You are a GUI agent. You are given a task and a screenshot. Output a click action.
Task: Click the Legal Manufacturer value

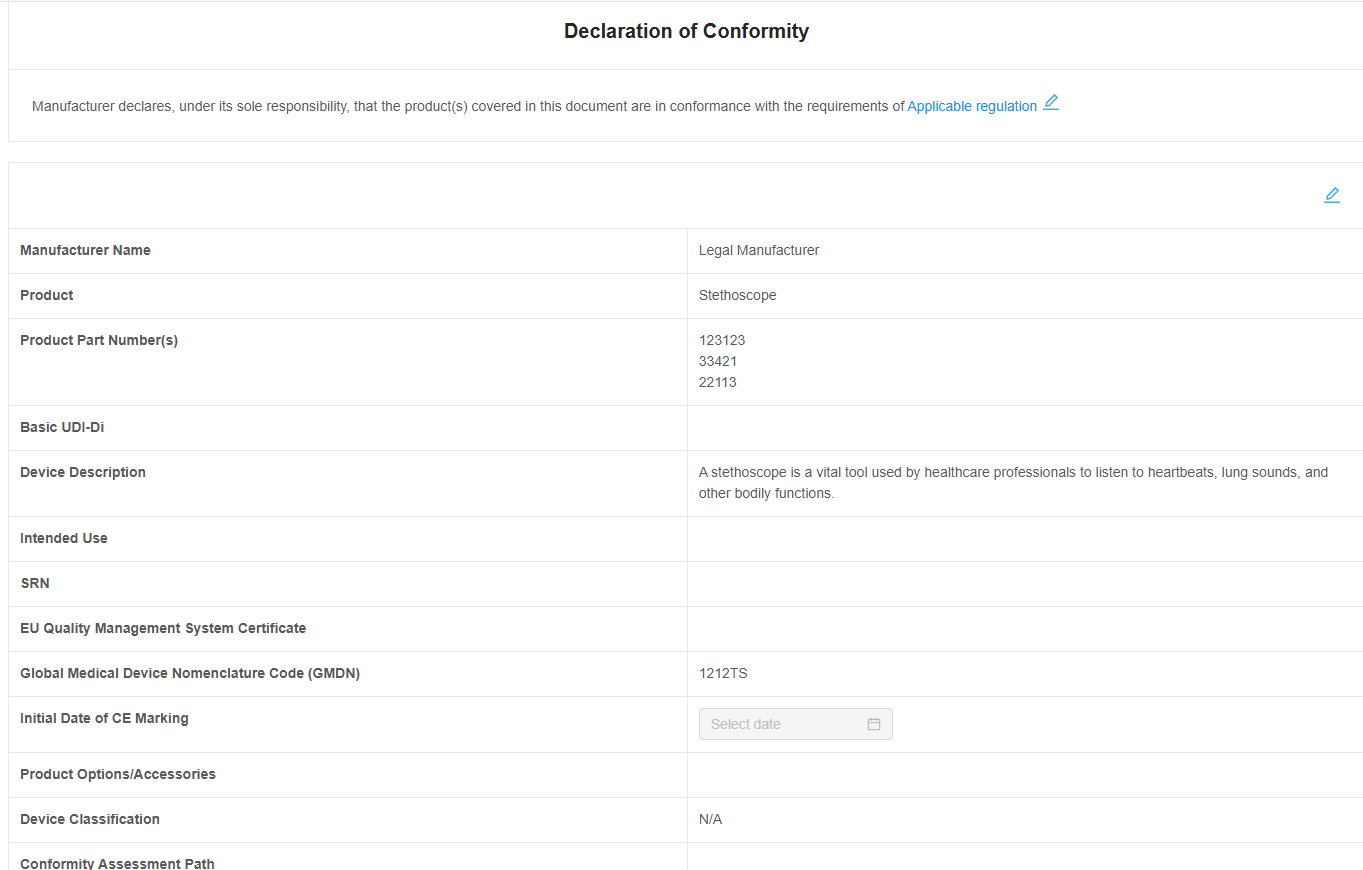(x=759, y=250)
